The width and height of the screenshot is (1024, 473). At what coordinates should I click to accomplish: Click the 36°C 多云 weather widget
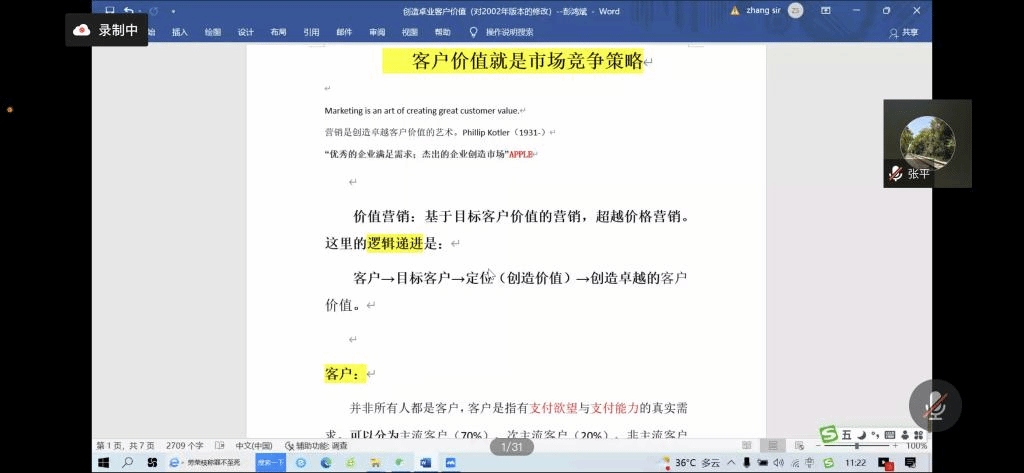(690, 463)
